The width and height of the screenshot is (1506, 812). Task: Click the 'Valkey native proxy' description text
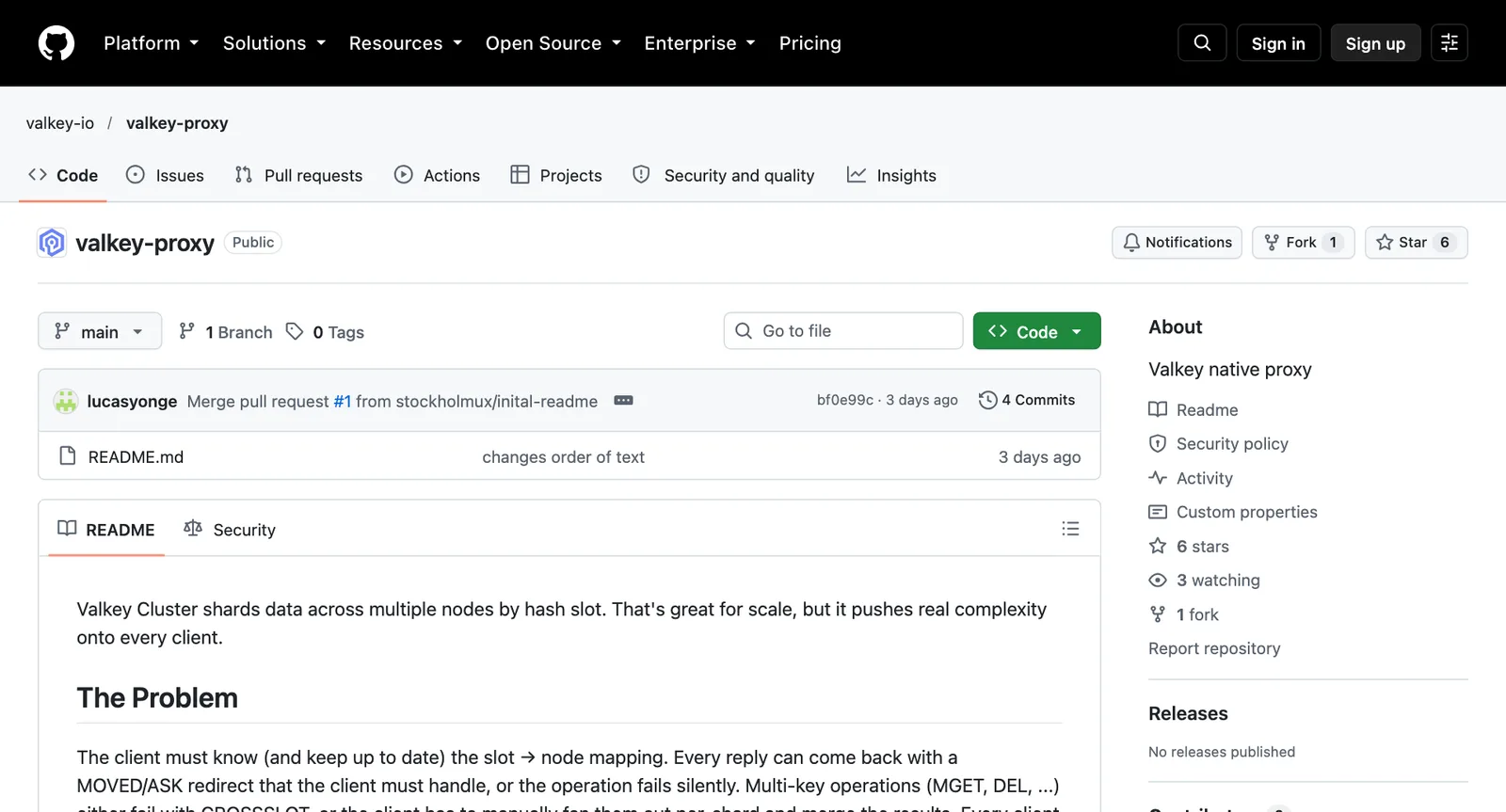(x=1230, y=369)
